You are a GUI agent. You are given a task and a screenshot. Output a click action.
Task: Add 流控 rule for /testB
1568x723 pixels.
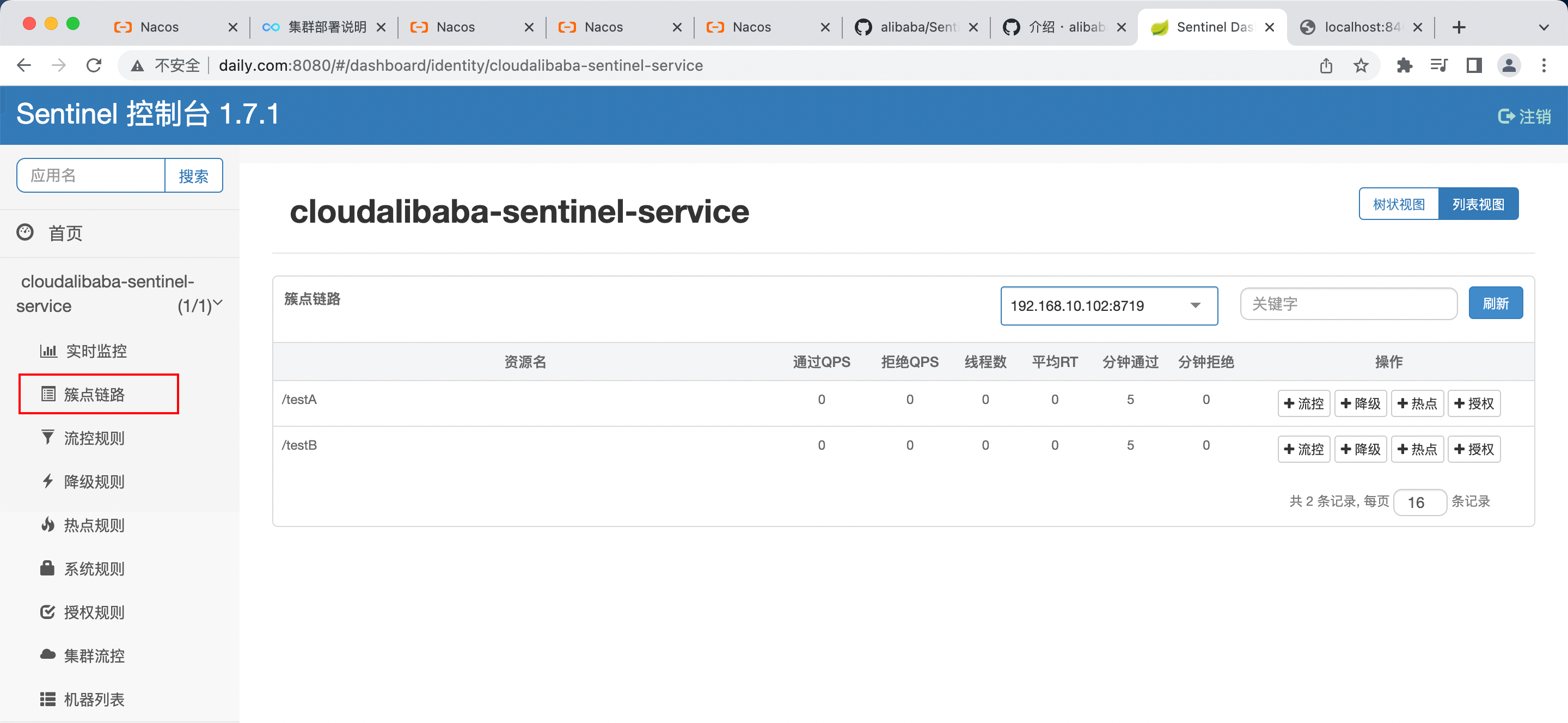click(x=1304, y=449)
